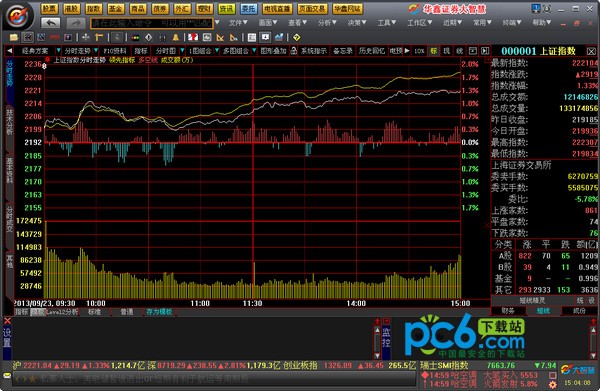This screenshot has width=600, height=391.
Task: Click the clock icon in title bar
Action: [x=547, y=8]
